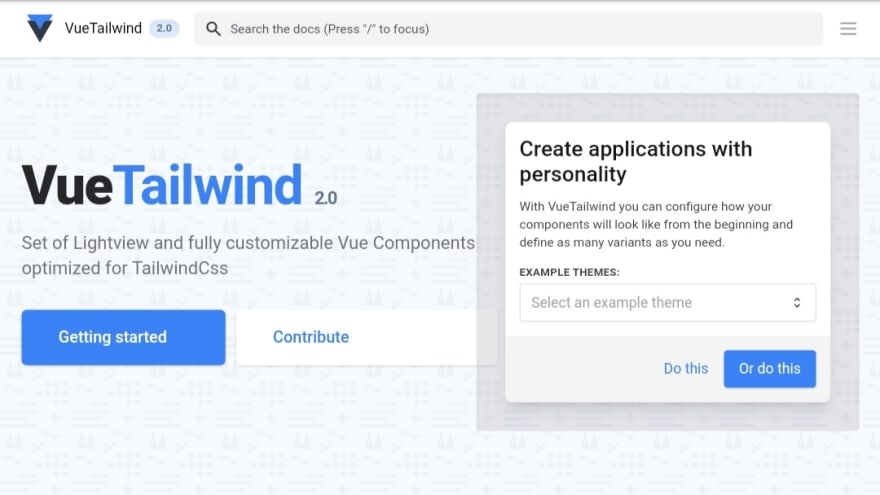880x495 pixels.
Task: Click the Create applications with personality heading
Action: coord(635,162)
